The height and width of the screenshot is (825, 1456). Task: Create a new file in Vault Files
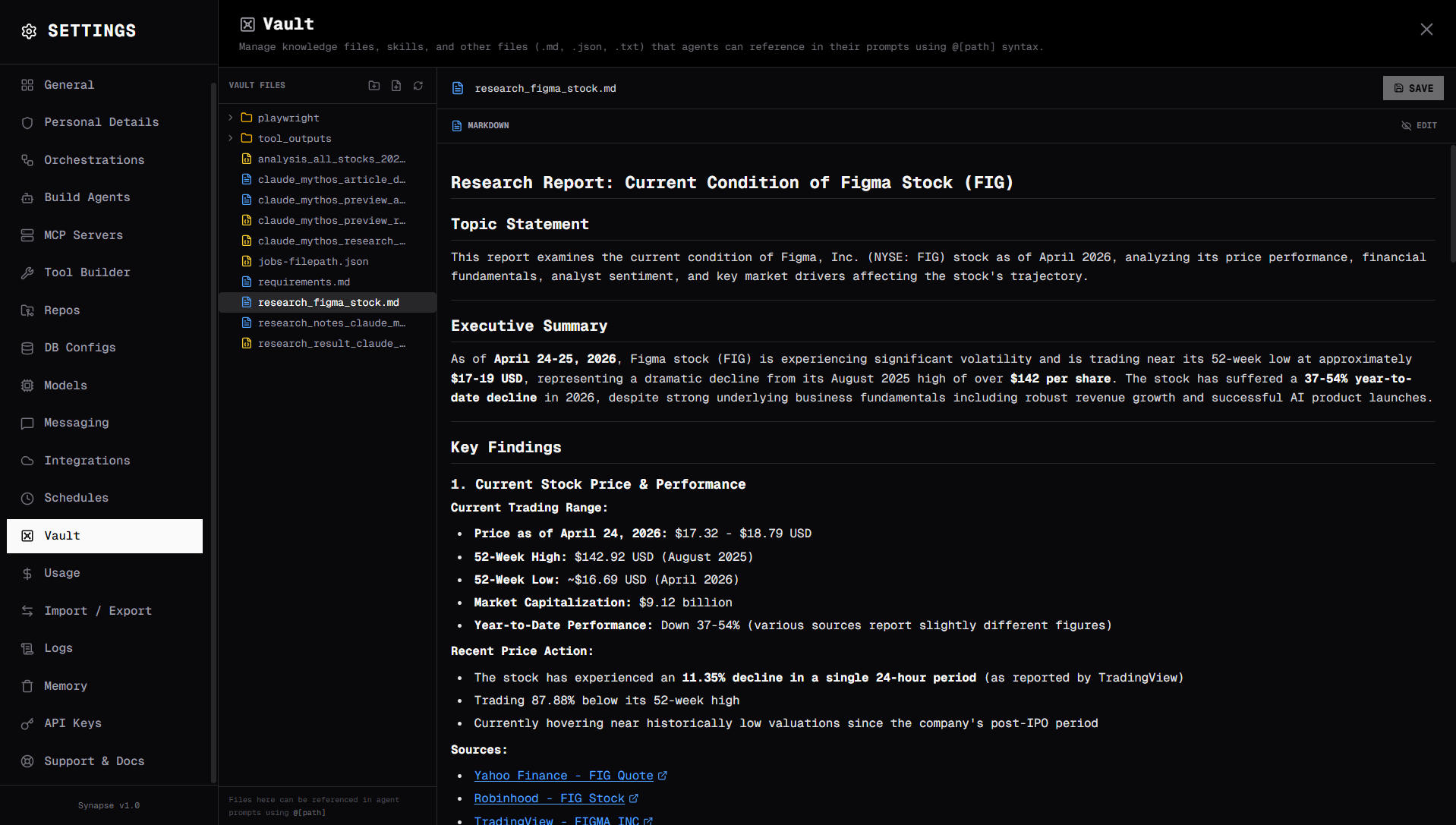396,86
